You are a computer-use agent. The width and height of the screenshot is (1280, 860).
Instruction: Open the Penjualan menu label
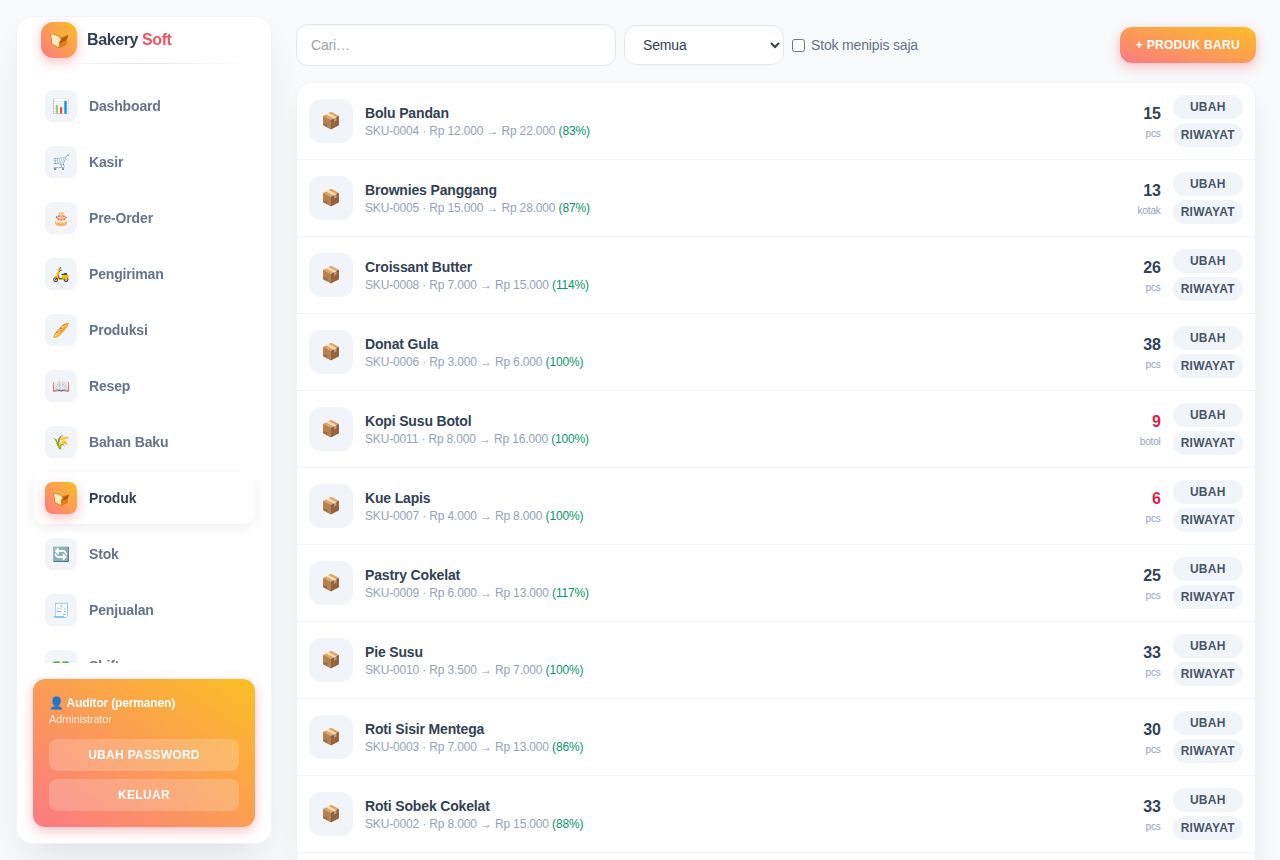click(x=121, y=610)
